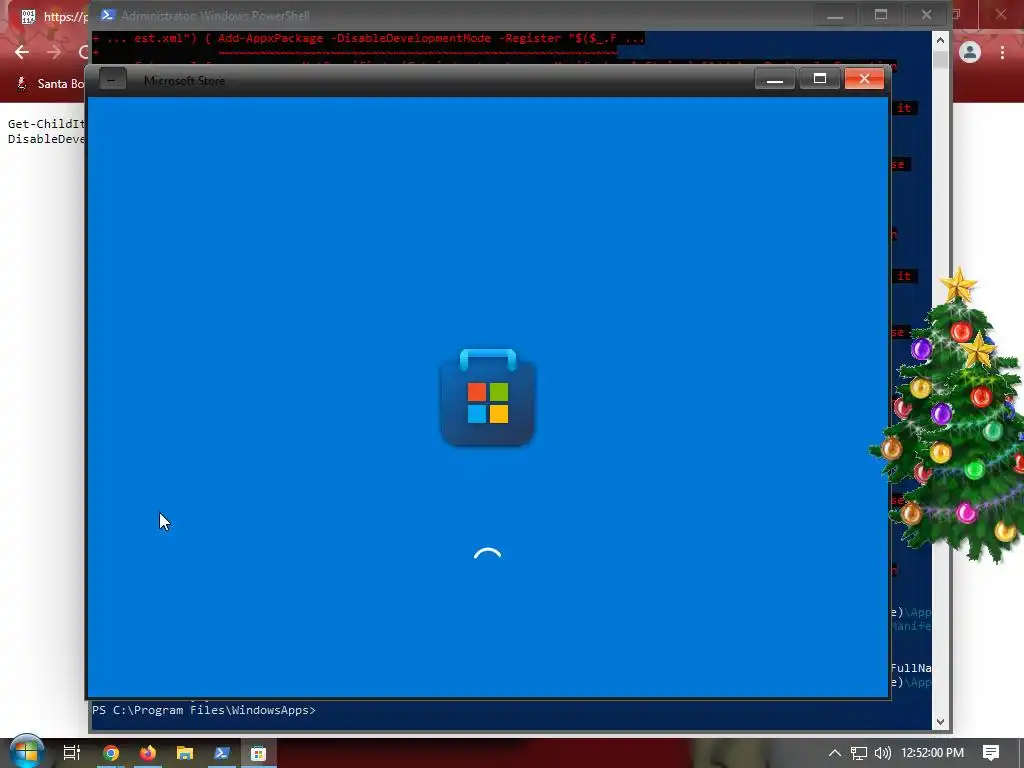
Task: Open the Action Center notifications icon
Action: tap(991, 753)
